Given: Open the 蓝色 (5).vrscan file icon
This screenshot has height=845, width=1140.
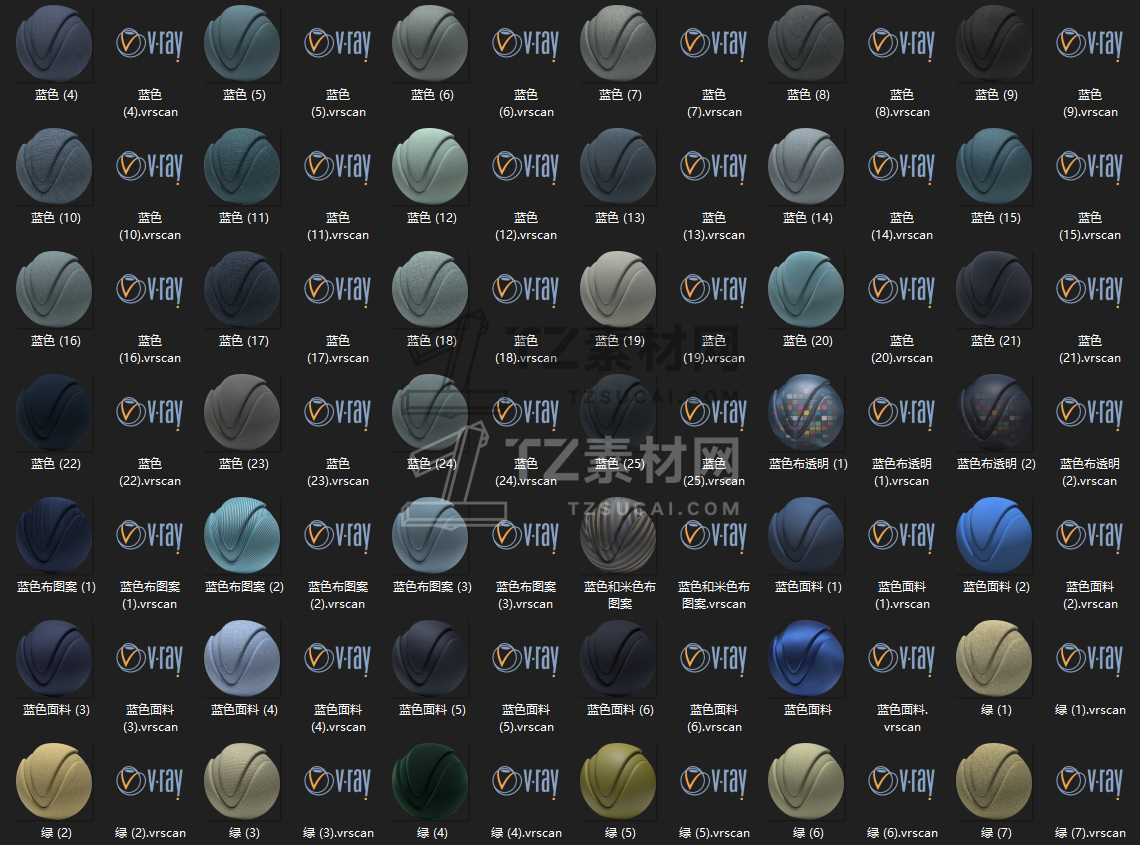Looking at the screenshot, I should point(337,44).
